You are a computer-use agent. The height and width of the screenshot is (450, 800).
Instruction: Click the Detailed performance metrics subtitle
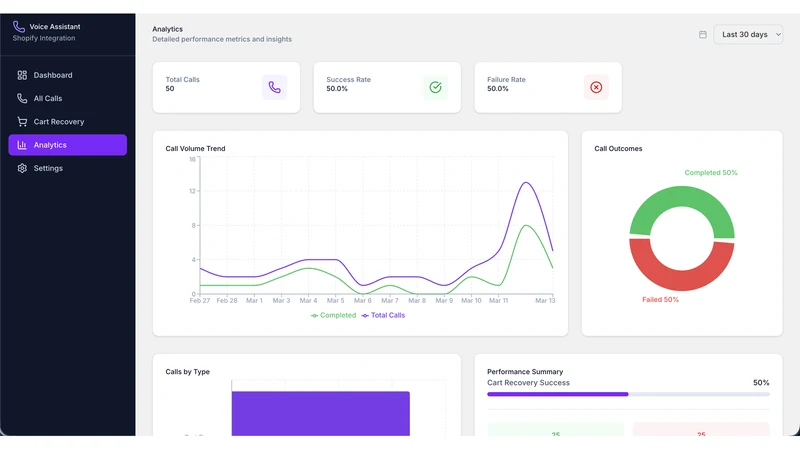coord(222,39)
